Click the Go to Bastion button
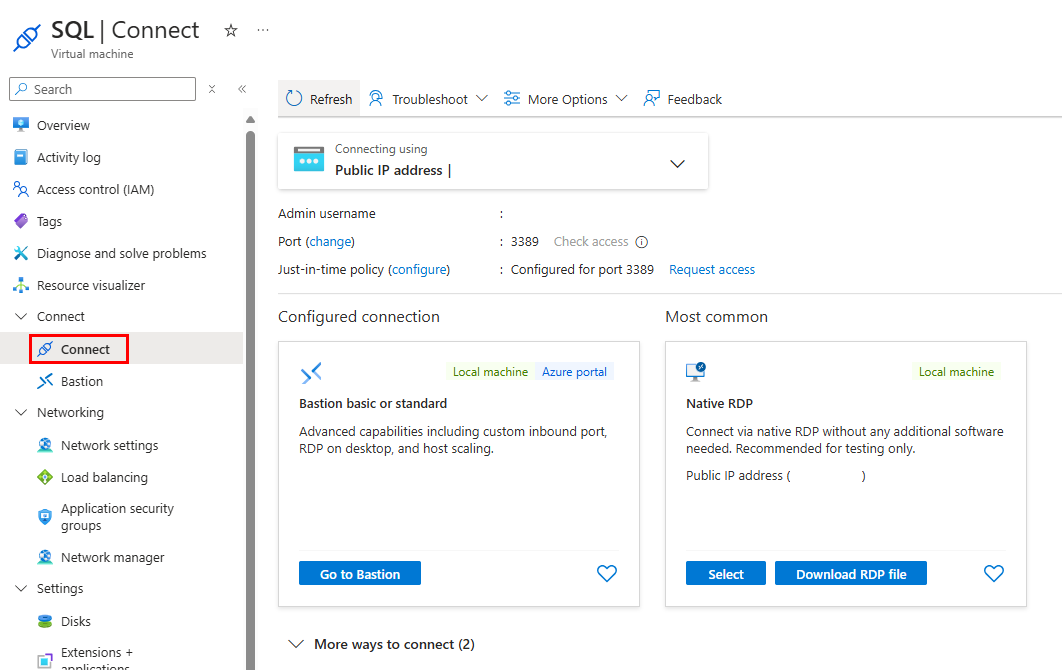The height and width of the screenshot is (670, 1062). point(360,573)
